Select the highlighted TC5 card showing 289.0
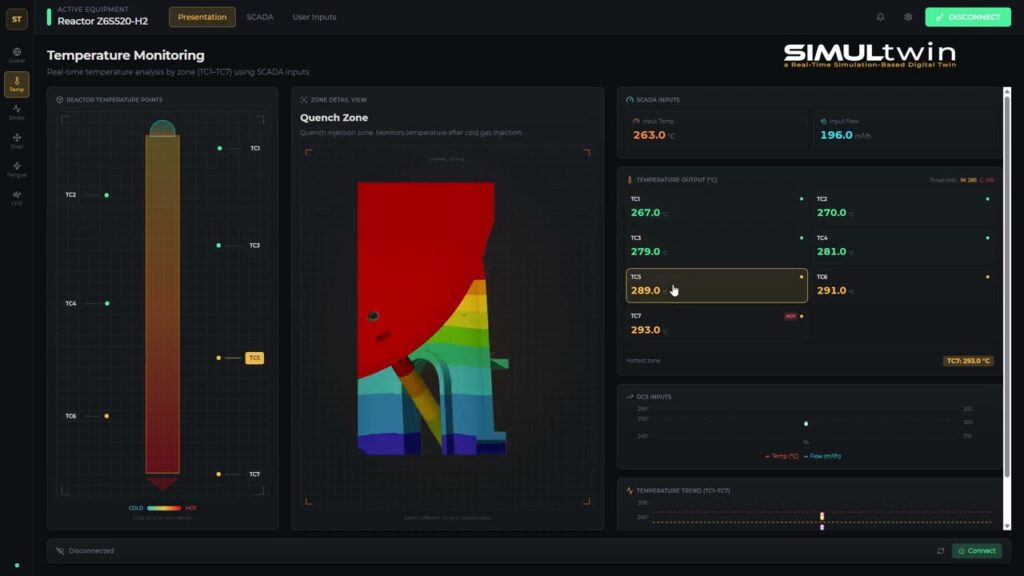 [716, 285]
